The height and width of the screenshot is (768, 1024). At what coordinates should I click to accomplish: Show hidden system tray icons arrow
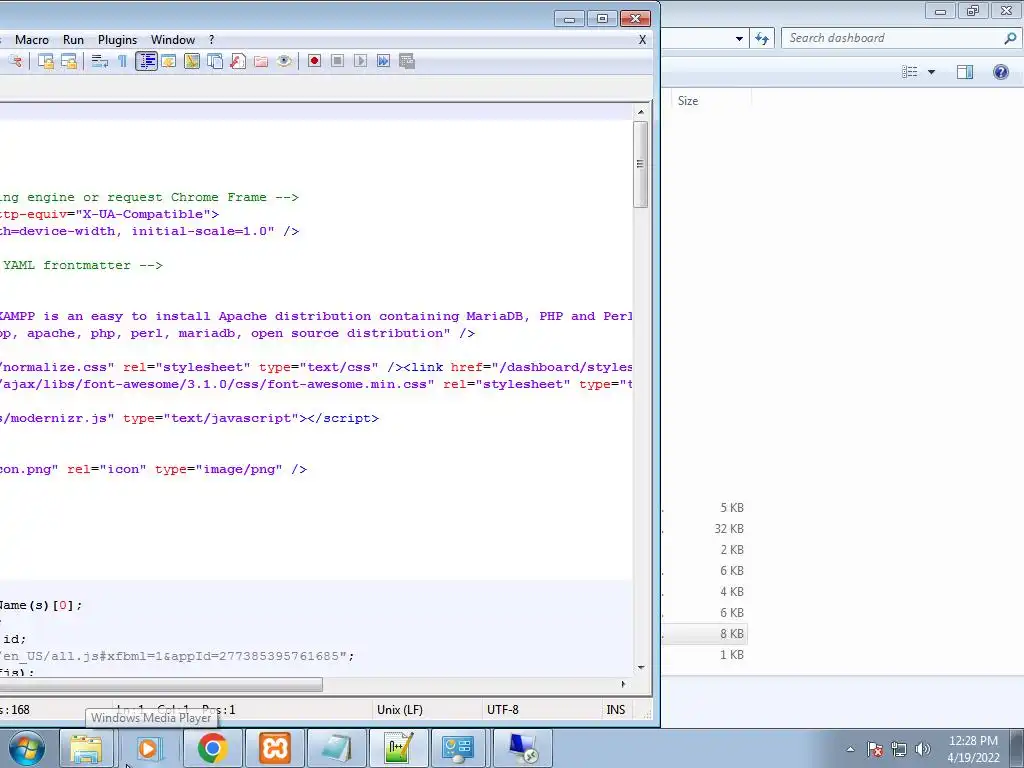tap(850, 749)
